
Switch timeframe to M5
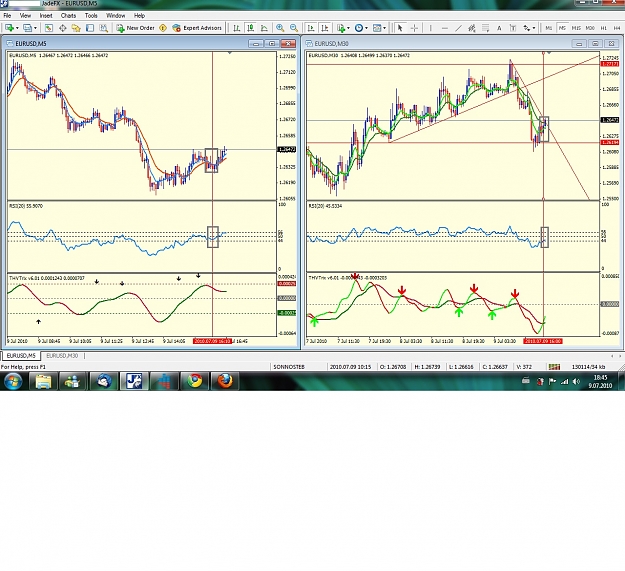point(562,28)
